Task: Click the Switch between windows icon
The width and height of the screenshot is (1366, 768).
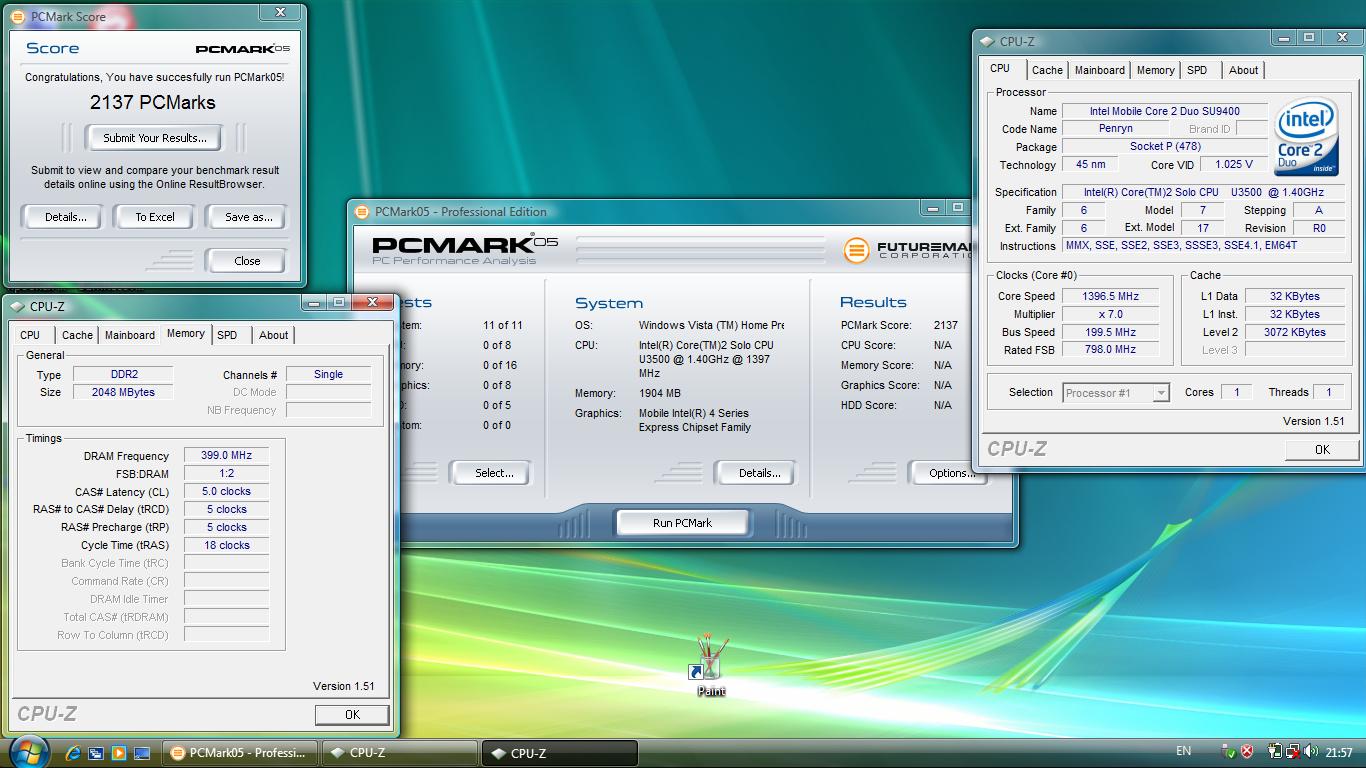Action: [x=96, y=753]
